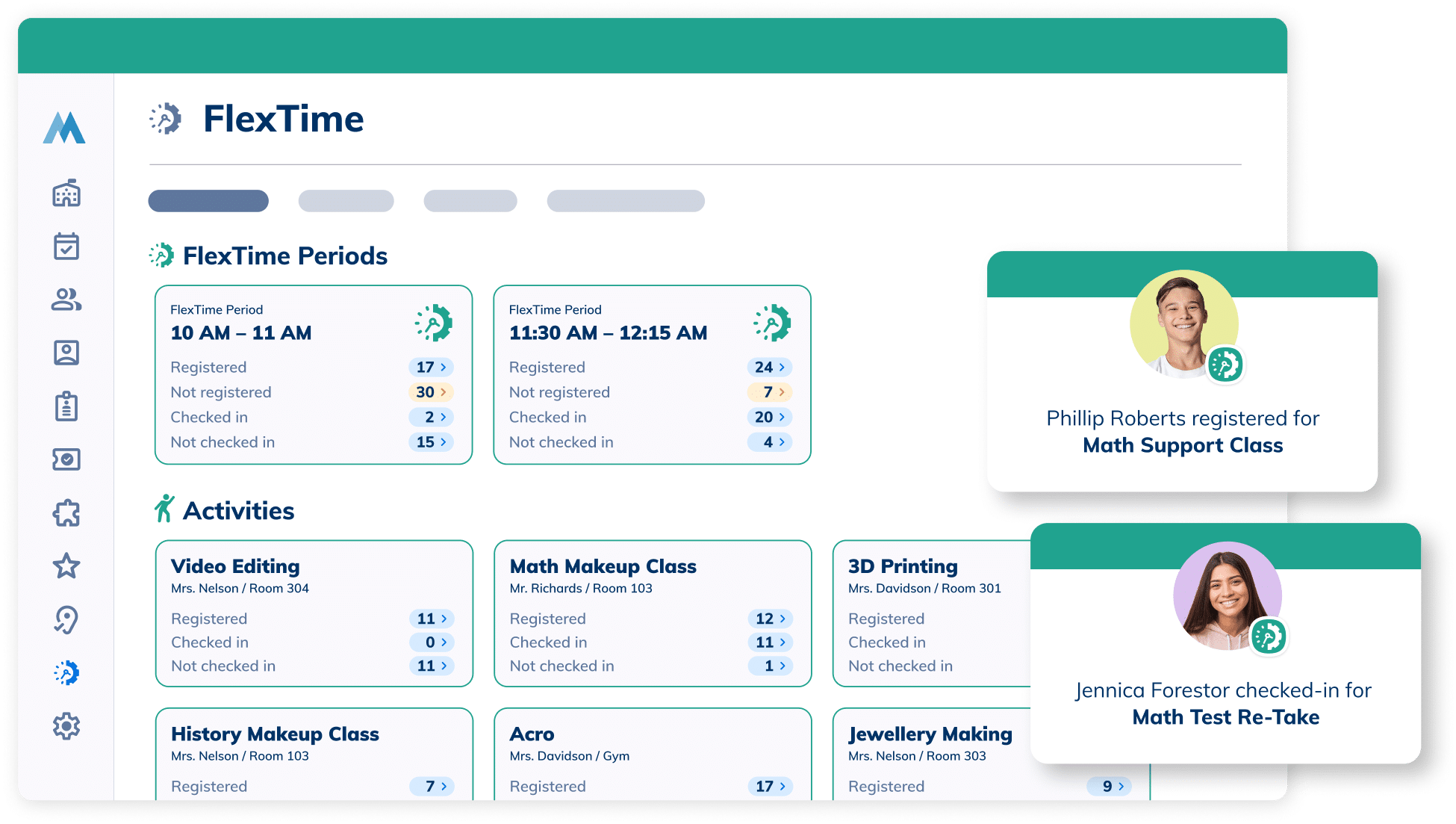Click FlexTime badge on Phillip Roberts photo

click(1225, 365)
